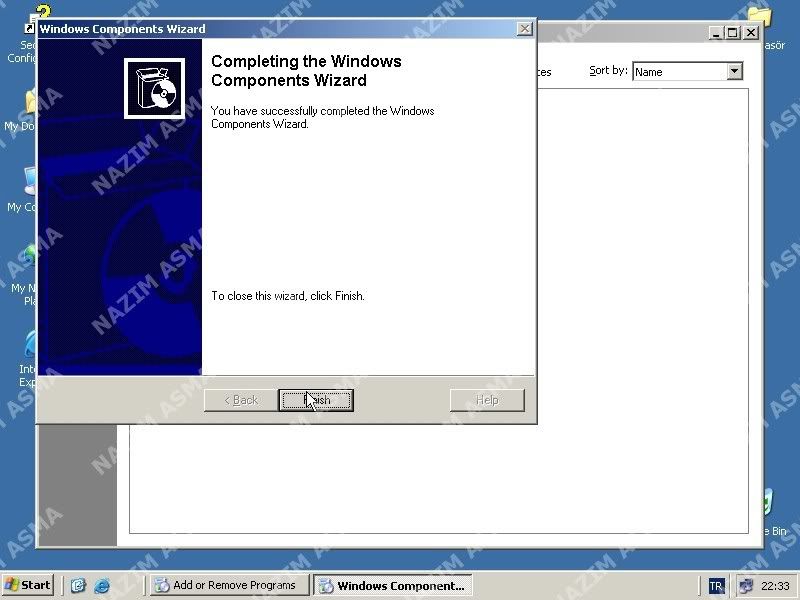The height and width of the screenshot is (600, 800).
Task: Click the successfully completed message text
Action: pyautogui.click(x=322, y=117)
